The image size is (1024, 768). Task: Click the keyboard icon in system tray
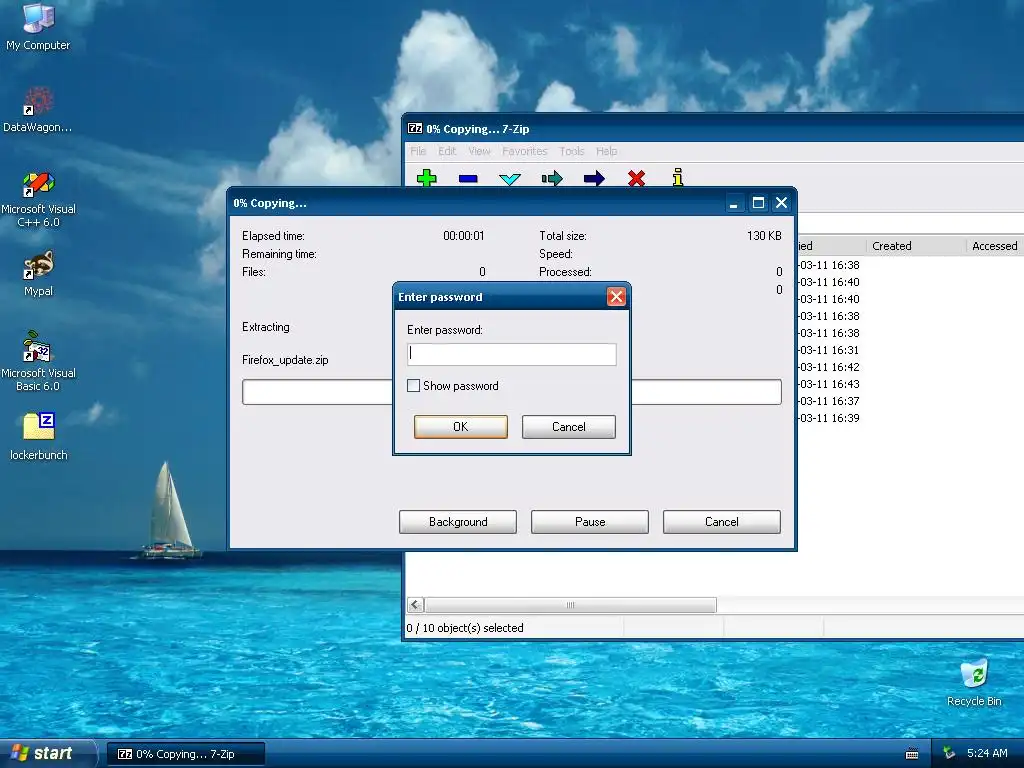pyautogui.click(x=912, y=754)
